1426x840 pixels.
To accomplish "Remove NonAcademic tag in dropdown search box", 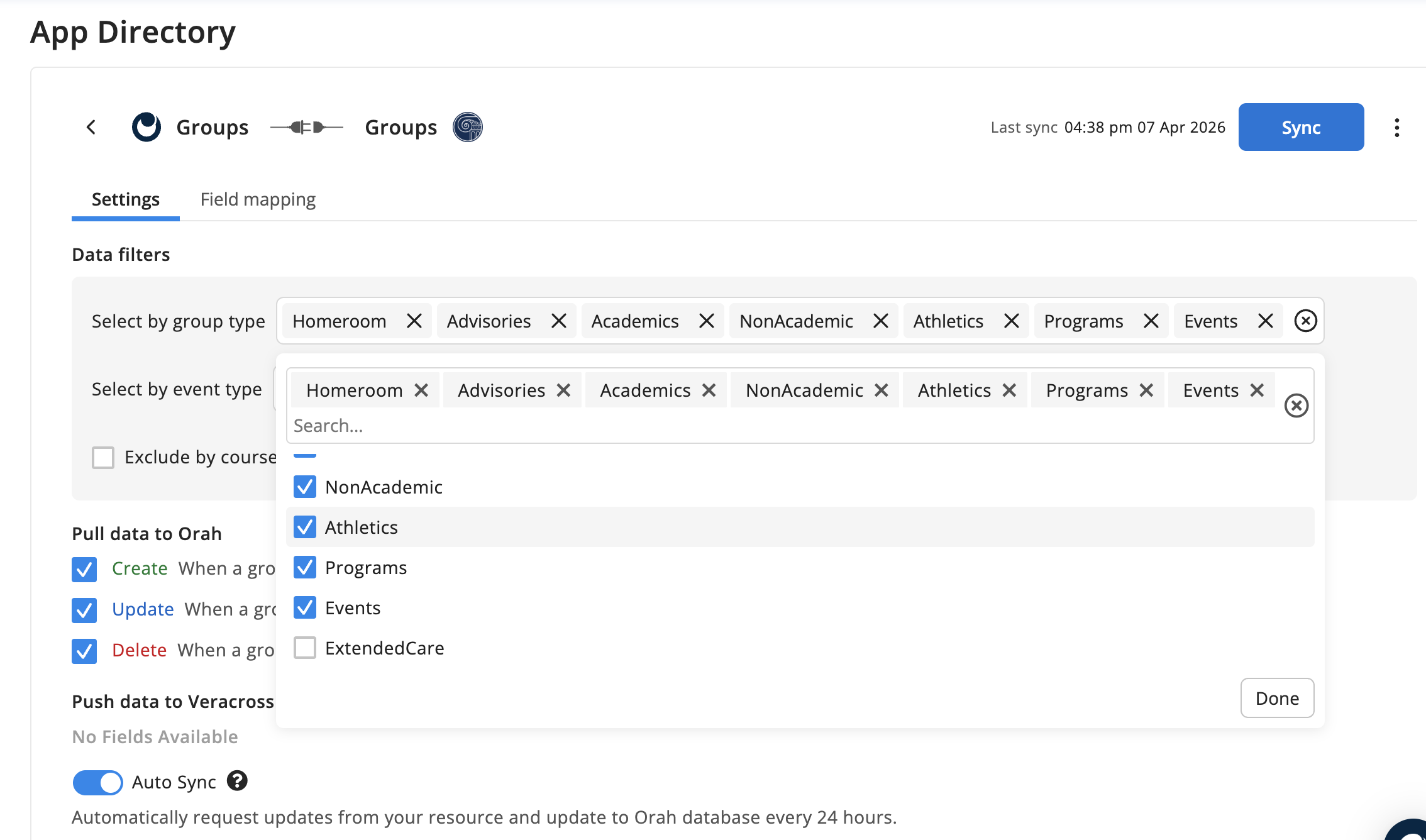I will tap(882, 390).
